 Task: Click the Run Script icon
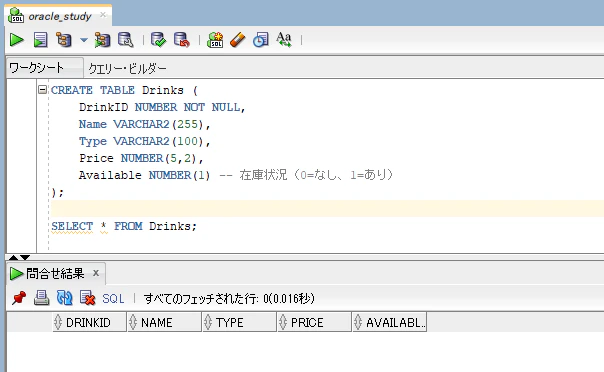(x=40, y=40)
